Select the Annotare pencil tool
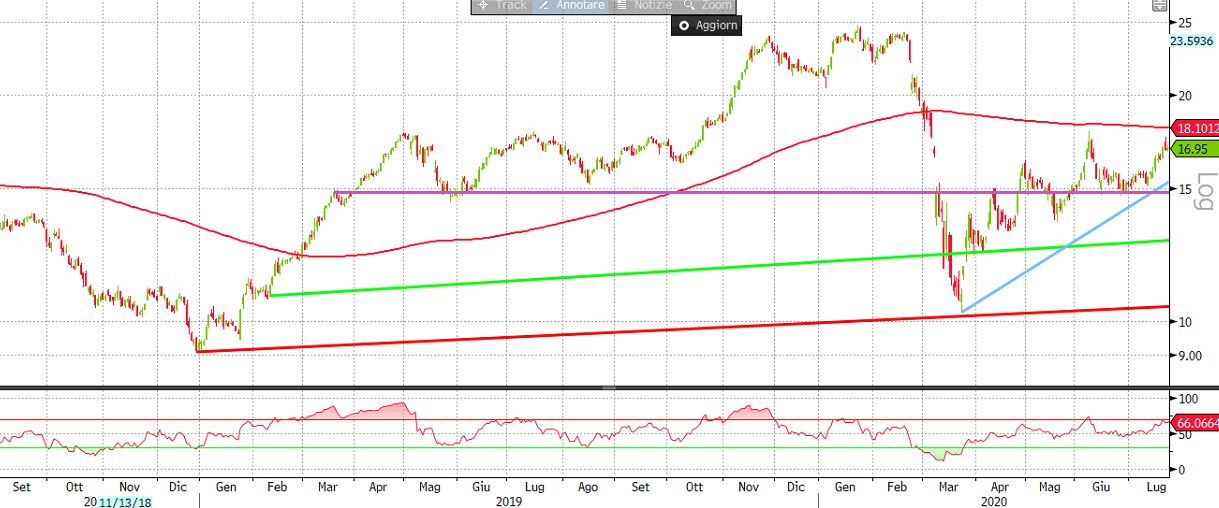The width and height of the screenshot is (1219, 508). [571, 5]
